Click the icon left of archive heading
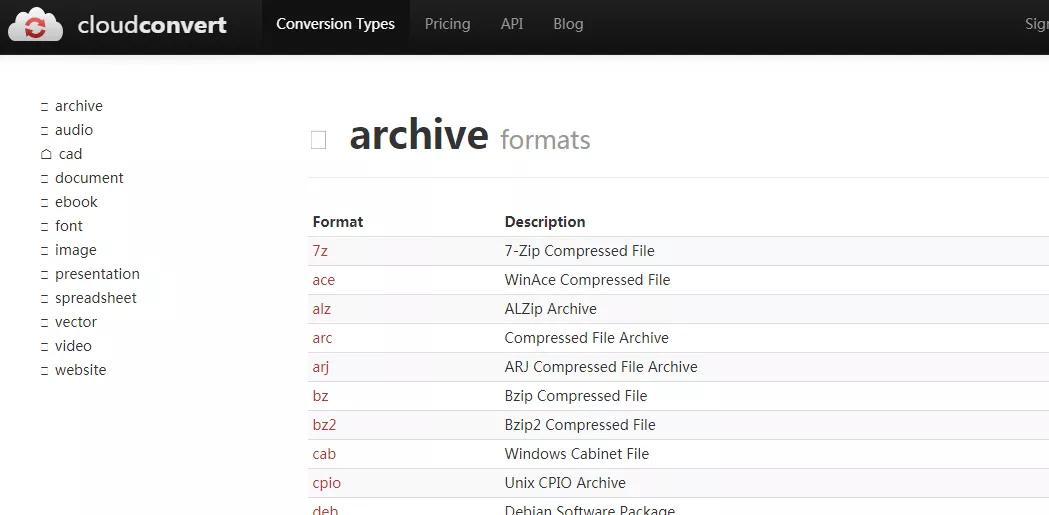Screen dimensions: 1049x515 [x=318, y=140]
